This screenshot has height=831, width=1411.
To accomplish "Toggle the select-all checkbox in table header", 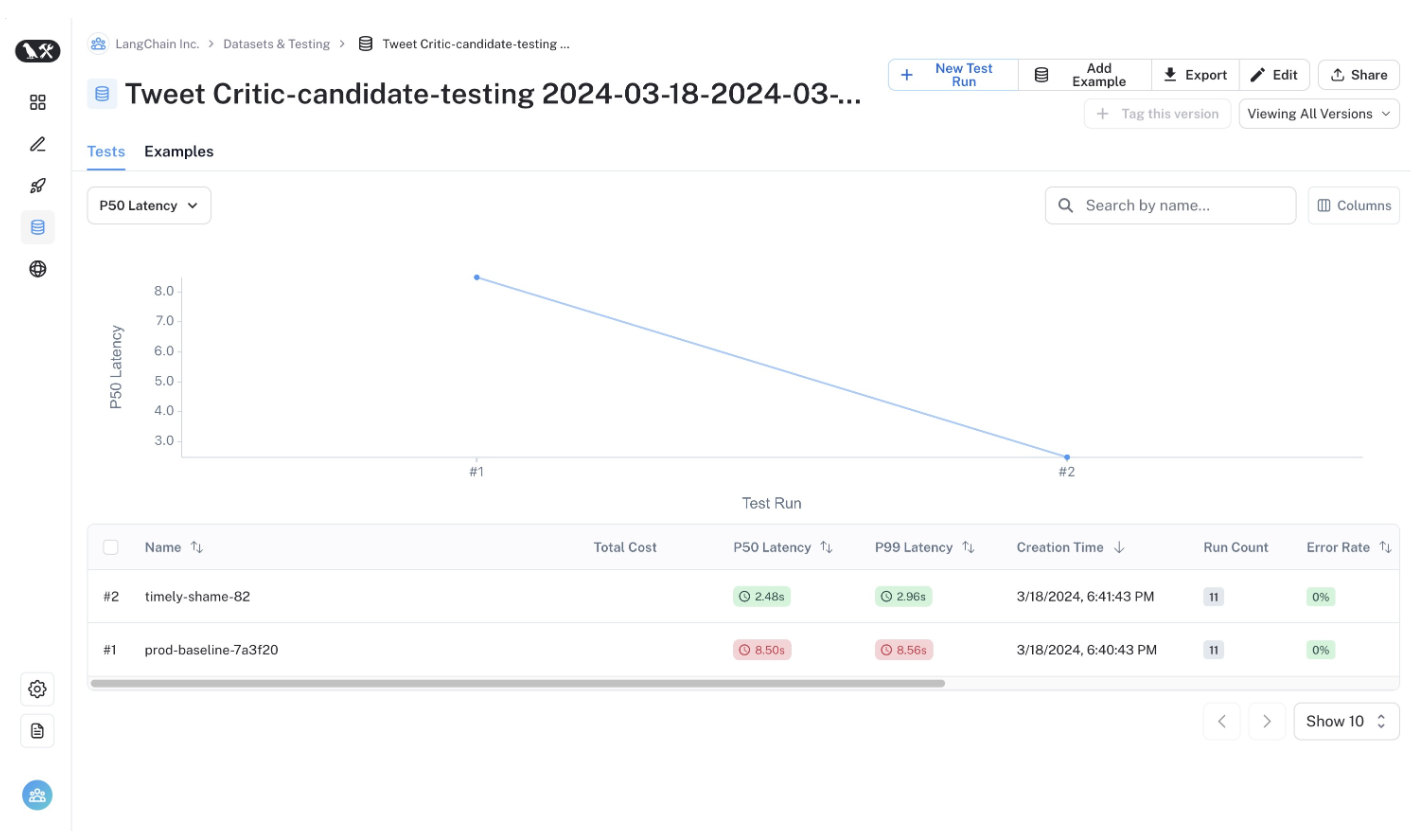I will (111, 547).
